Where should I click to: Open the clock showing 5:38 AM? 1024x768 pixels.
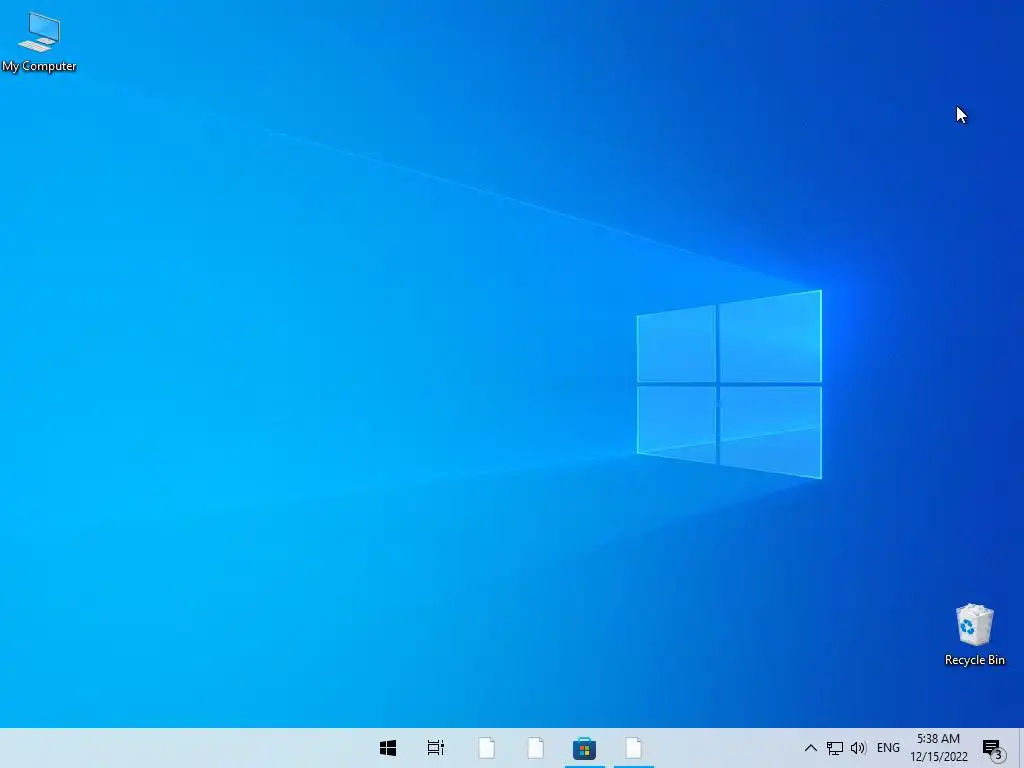pyautogui.click(x=938, y=748)
